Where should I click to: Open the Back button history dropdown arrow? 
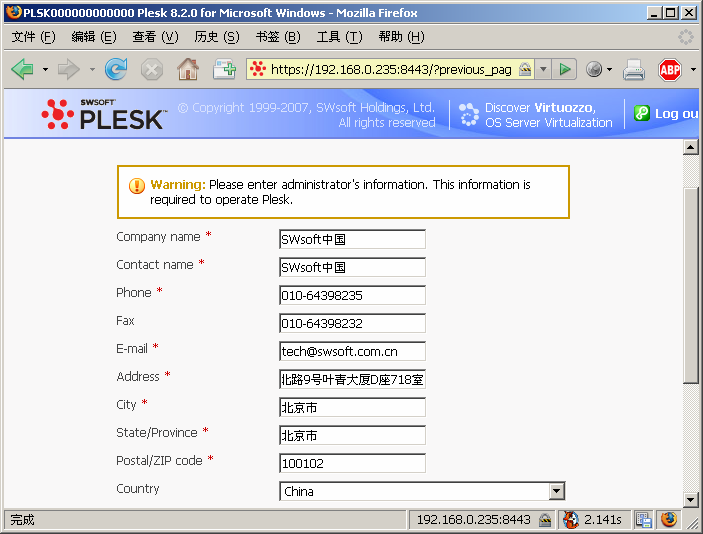[45, 69]
